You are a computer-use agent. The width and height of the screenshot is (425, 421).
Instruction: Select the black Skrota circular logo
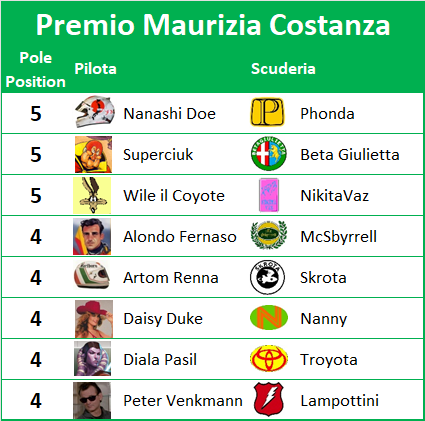click(x=267, y=277)
